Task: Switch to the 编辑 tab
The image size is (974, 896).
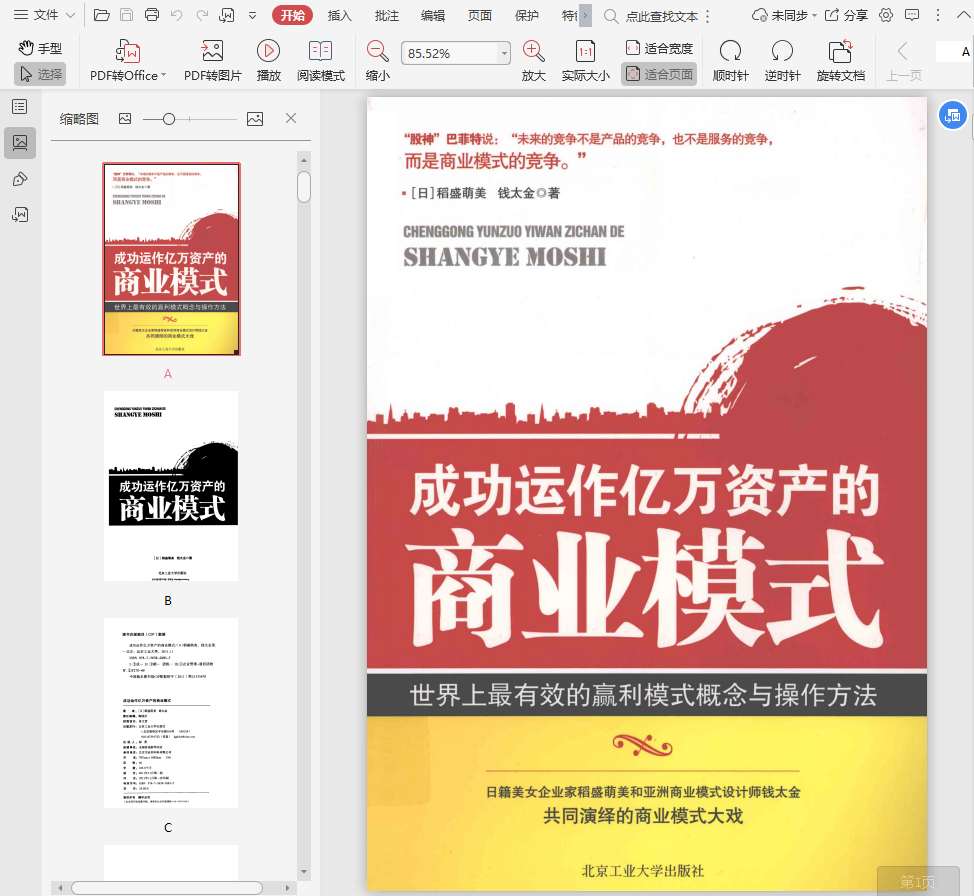Action: (x=433, y=16)
